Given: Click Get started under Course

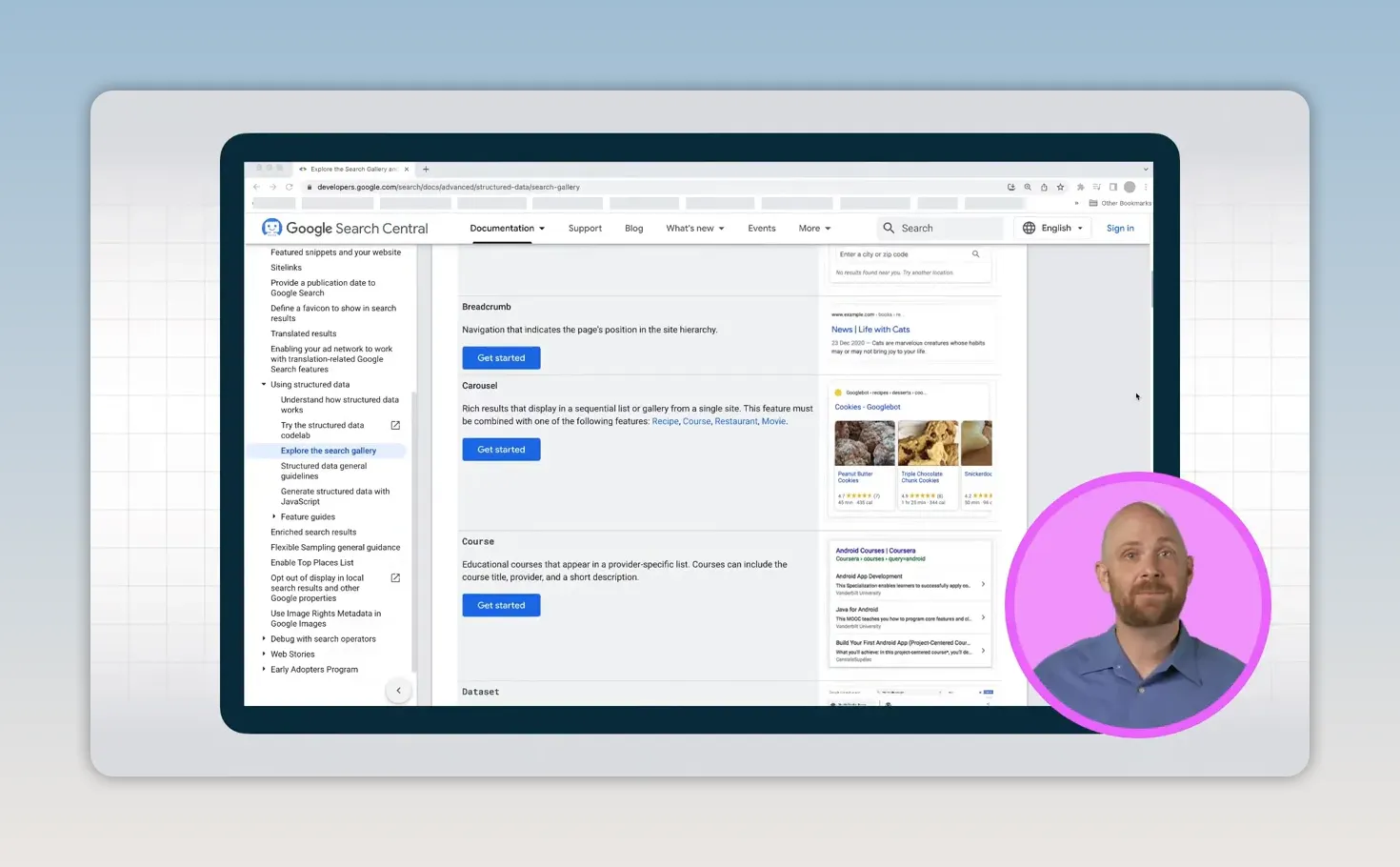Looking at the screenshot, I should [501, 605].
